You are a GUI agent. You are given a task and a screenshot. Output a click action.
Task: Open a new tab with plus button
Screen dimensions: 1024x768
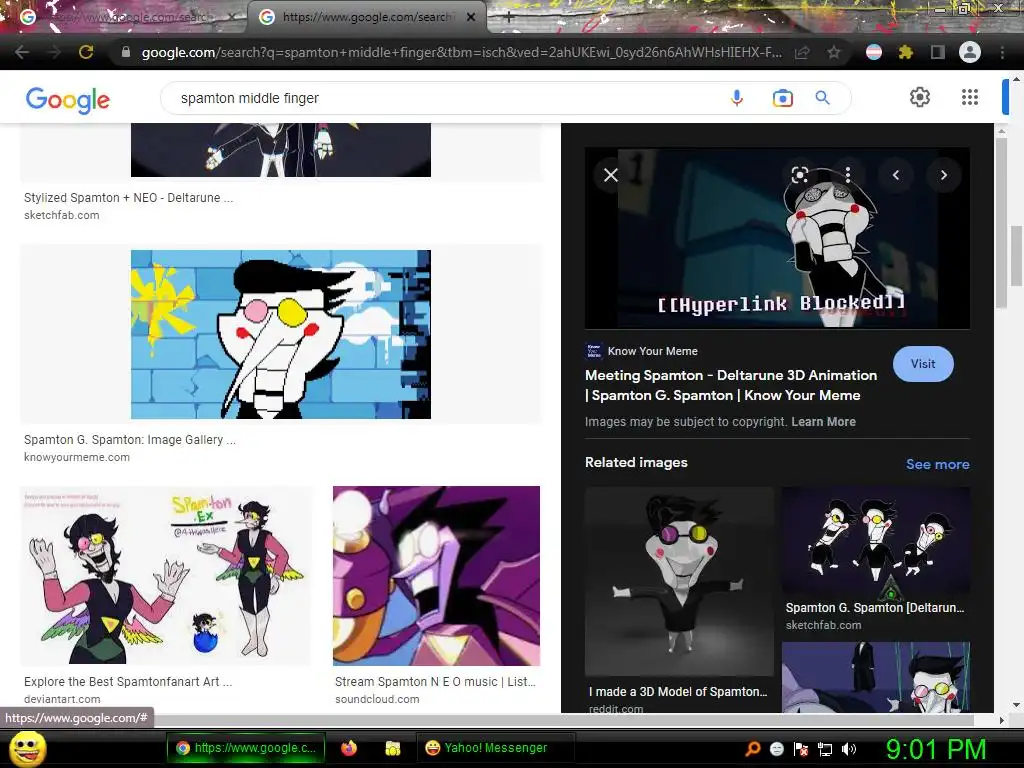pos(509,18)
